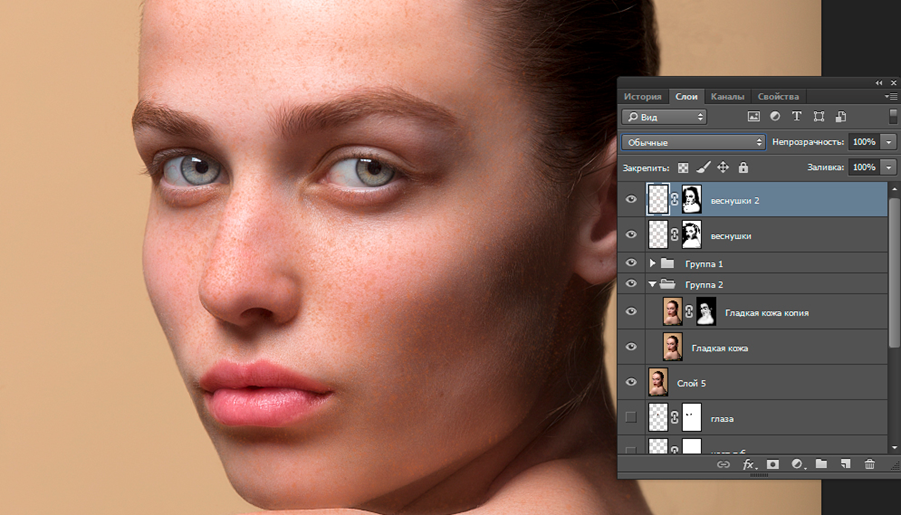
Task: Switch to the История tab
Action: pyautogui.click(x=642, y=97)
